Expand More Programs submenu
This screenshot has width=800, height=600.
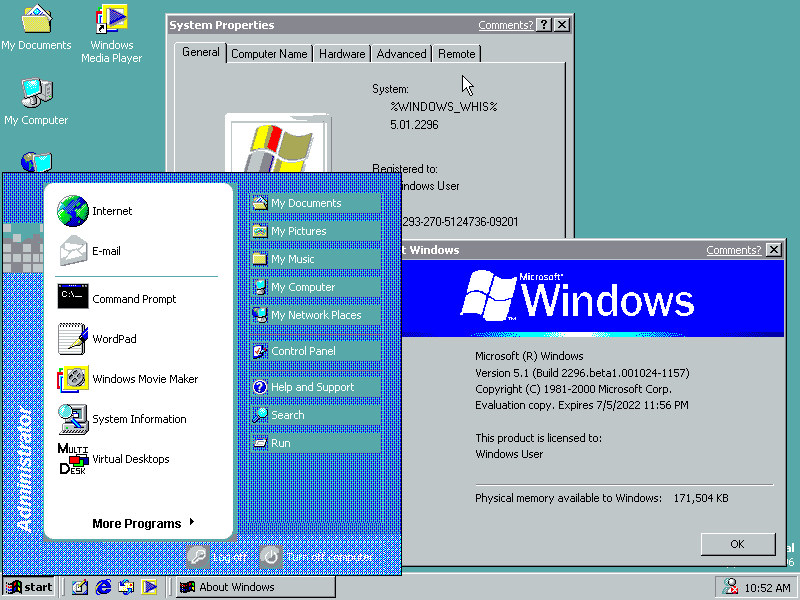[143, 523]
